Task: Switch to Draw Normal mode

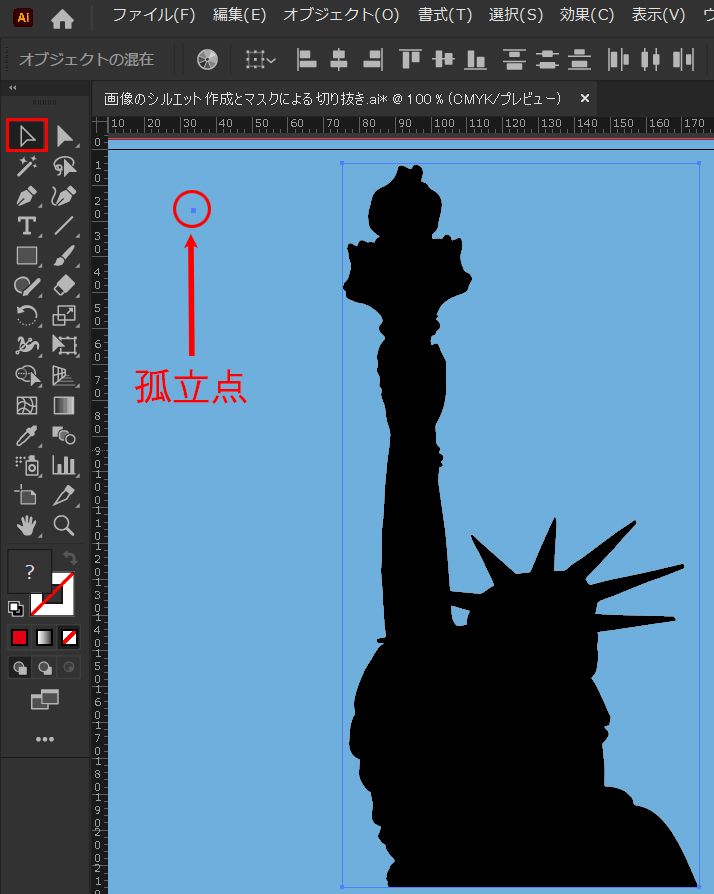Action: tap(20, 667)
